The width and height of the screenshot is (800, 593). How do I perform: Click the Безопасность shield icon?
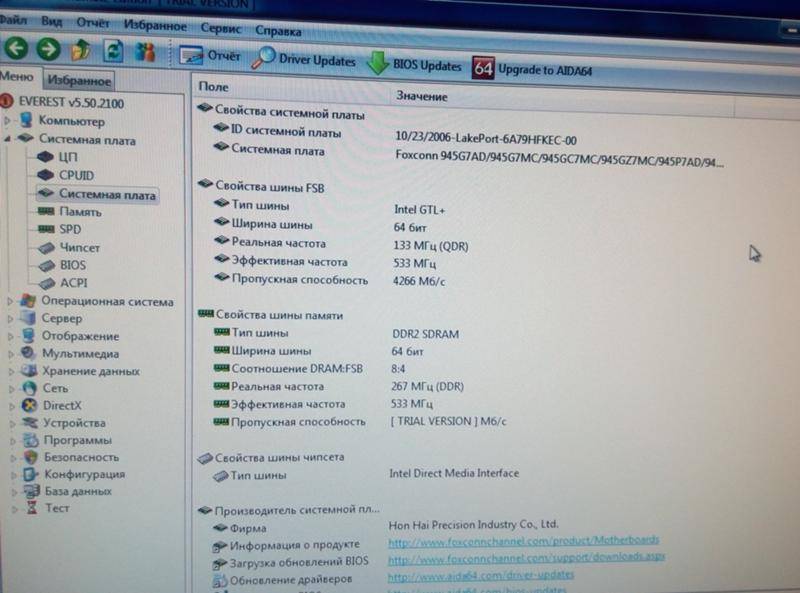[x=31, y=457]
